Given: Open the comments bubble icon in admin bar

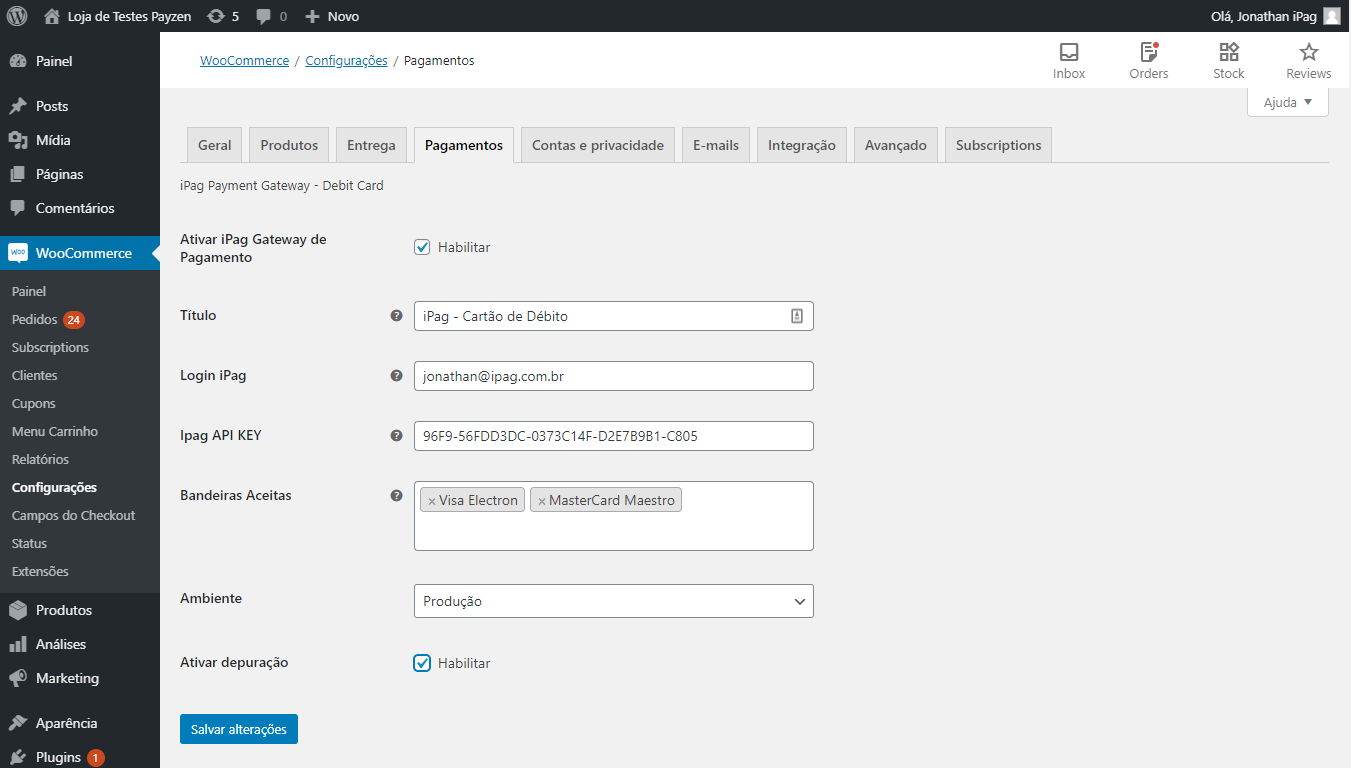Looking at the screenshot, I should pyautogui.click(x=263, y=17).
